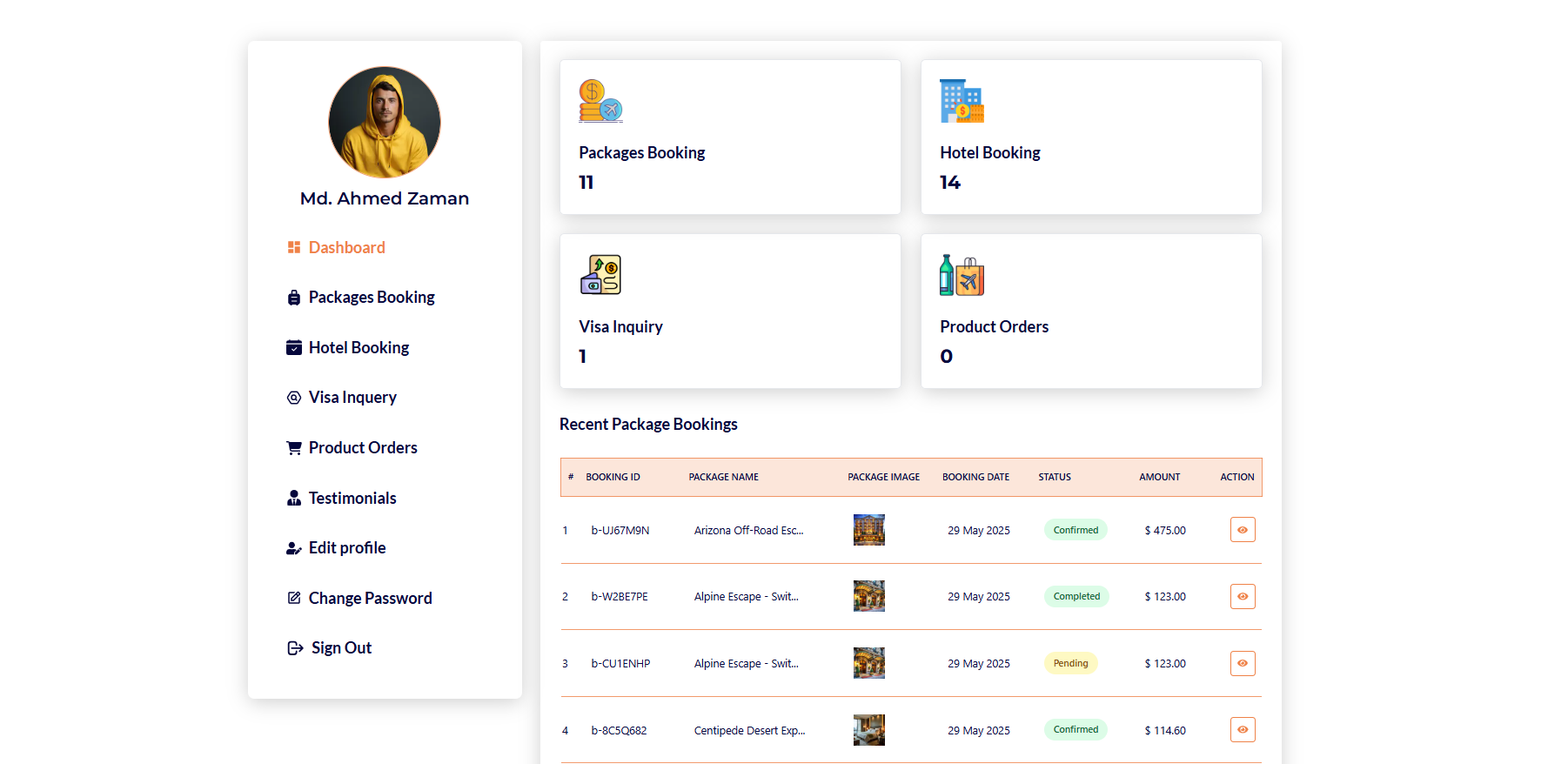
Task: Select Visa Inquery in sidebar
Action: pos(352,398)
